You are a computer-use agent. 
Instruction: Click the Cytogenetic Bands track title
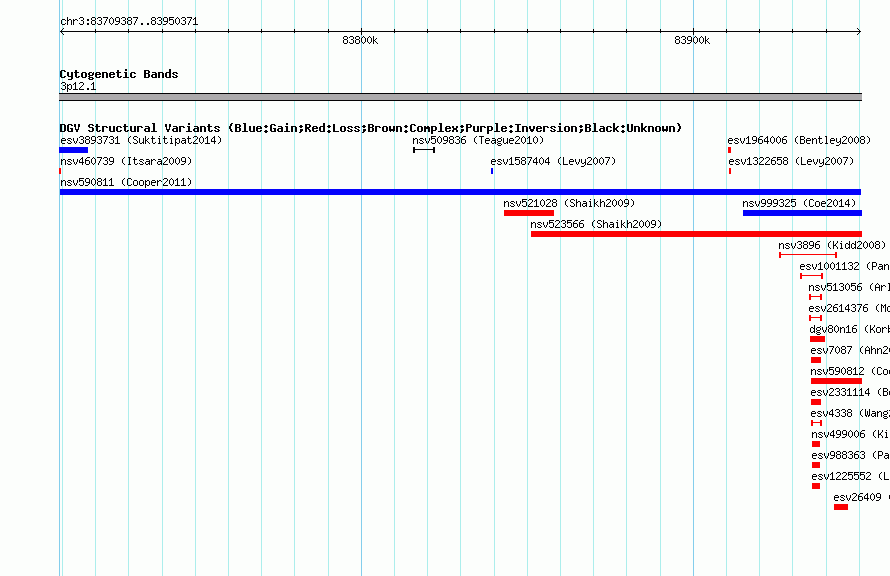pos(119,74)
